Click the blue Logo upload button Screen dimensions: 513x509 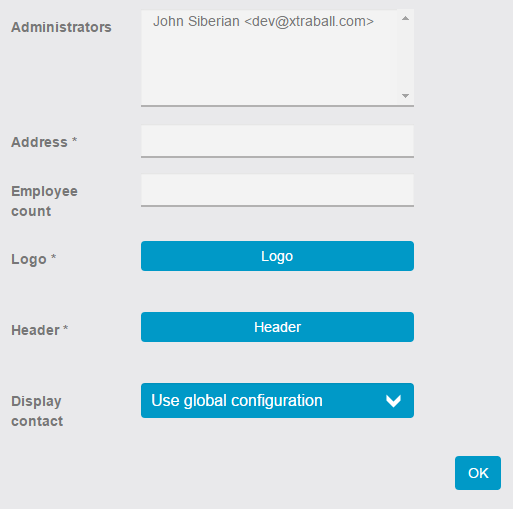coord(277,256)
